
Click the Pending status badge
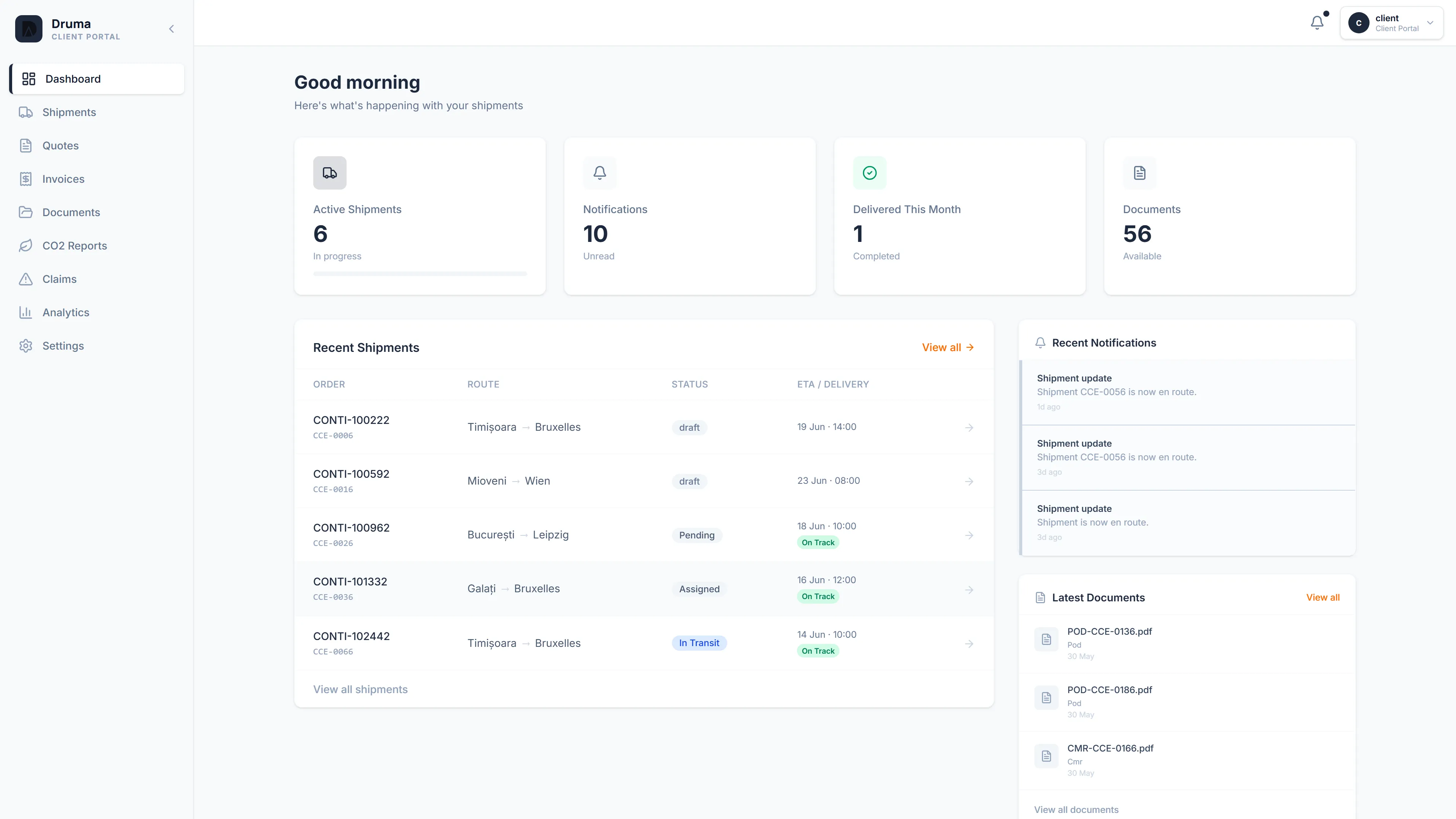[x=697, y=535]
